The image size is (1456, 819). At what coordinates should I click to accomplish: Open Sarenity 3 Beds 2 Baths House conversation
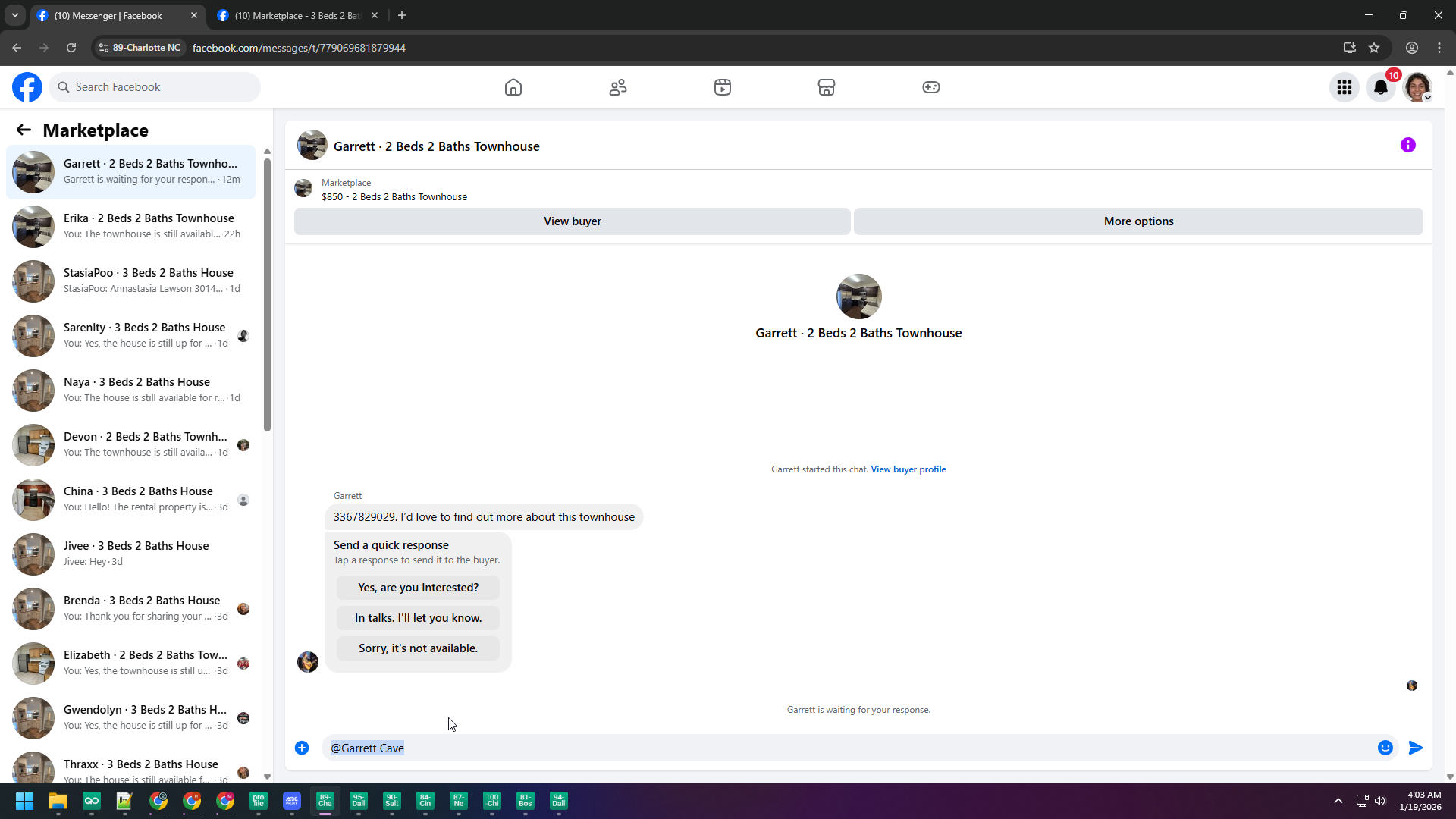click(131, 336)
